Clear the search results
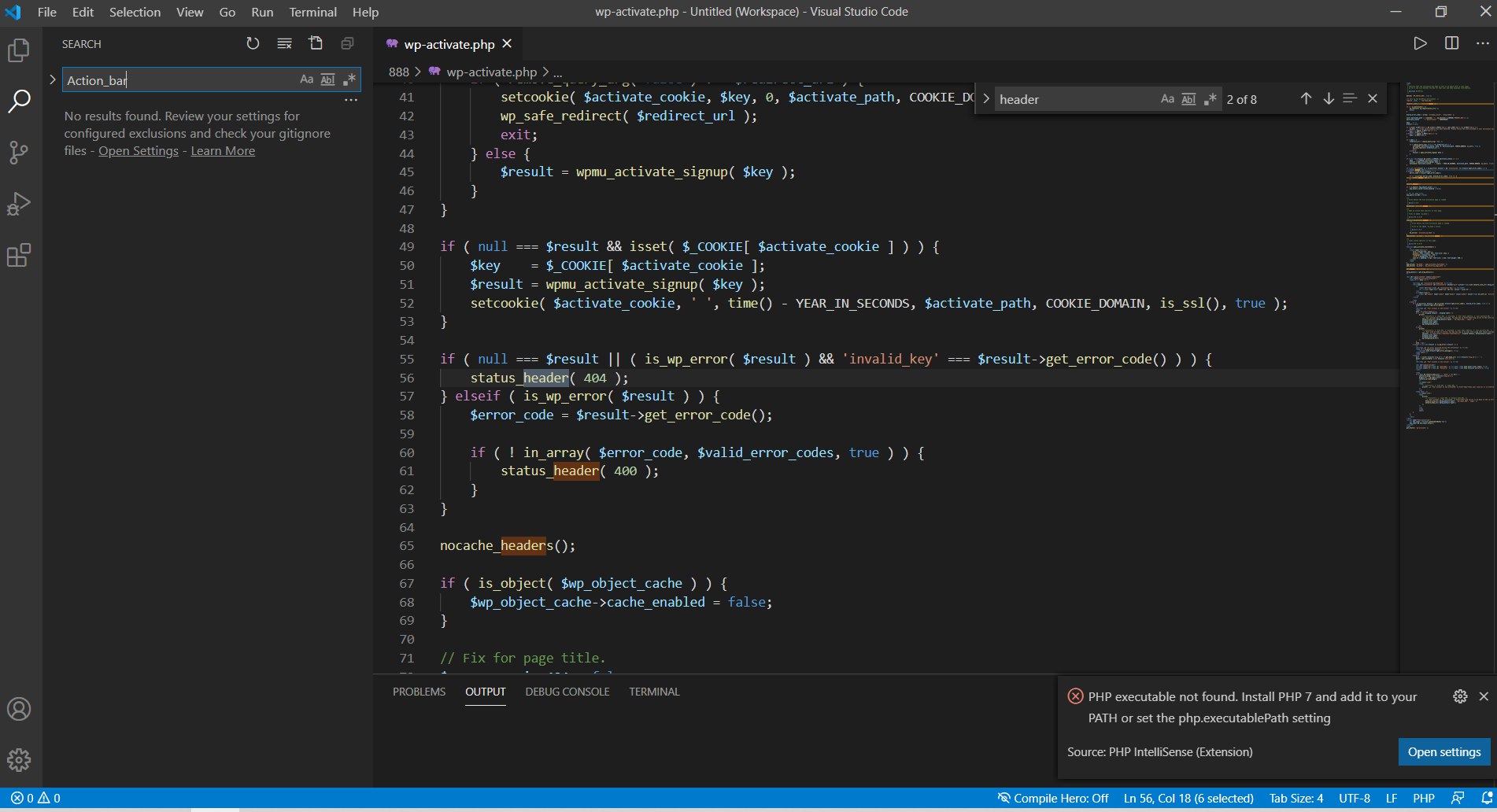1497x812 pixels. coord(284,43)
